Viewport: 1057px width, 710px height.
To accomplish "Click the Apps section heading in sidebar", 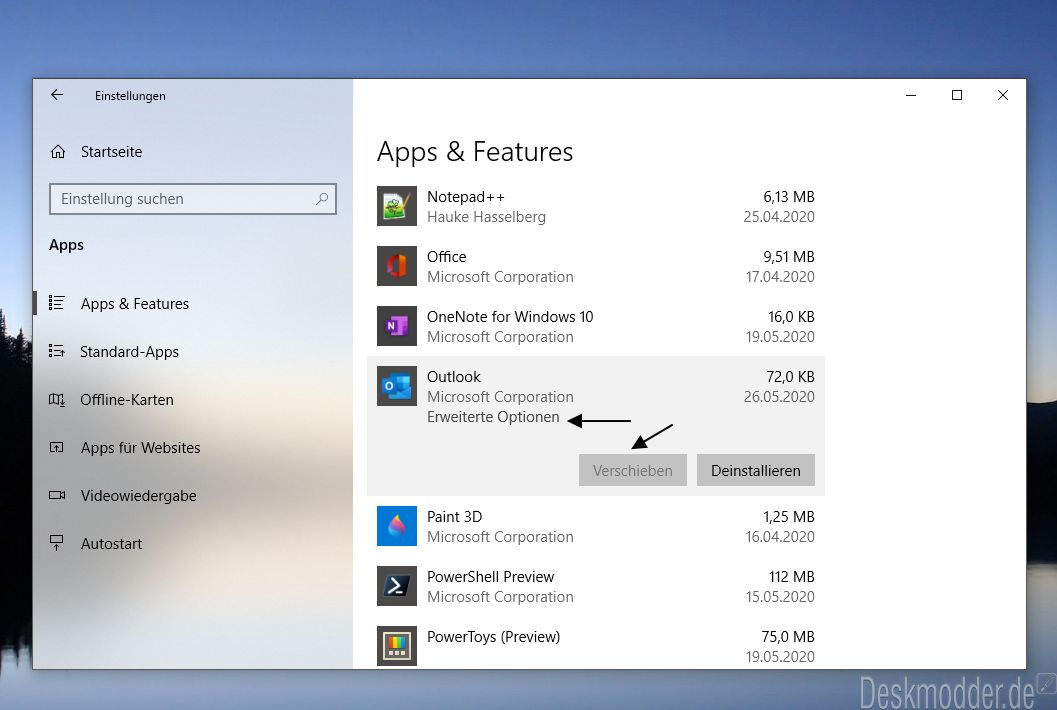I will (66, 245).
